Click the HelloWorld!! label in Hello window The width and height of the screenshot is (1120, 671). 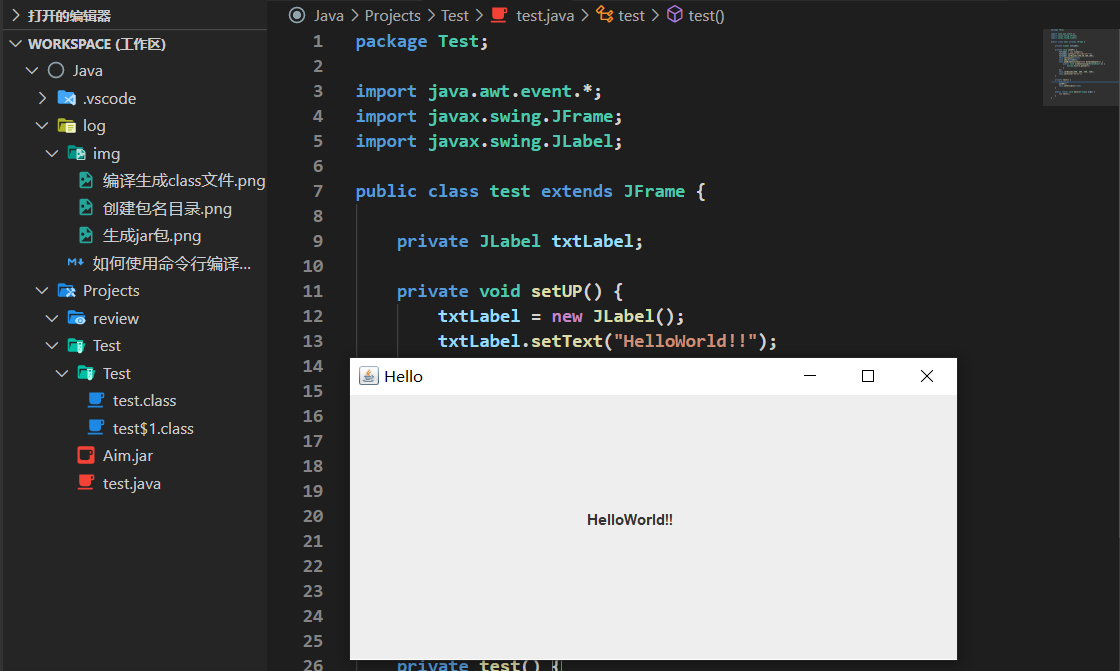(629, 520)
